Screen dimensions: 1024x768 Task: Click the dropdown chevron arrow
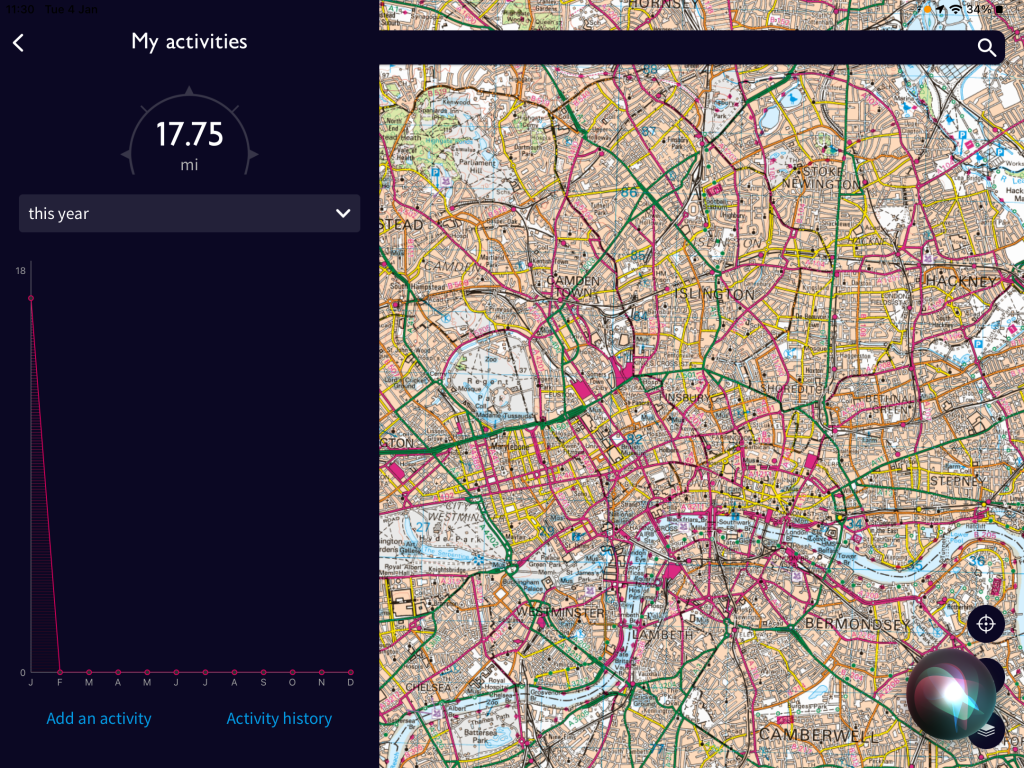(x=342, y=213)
